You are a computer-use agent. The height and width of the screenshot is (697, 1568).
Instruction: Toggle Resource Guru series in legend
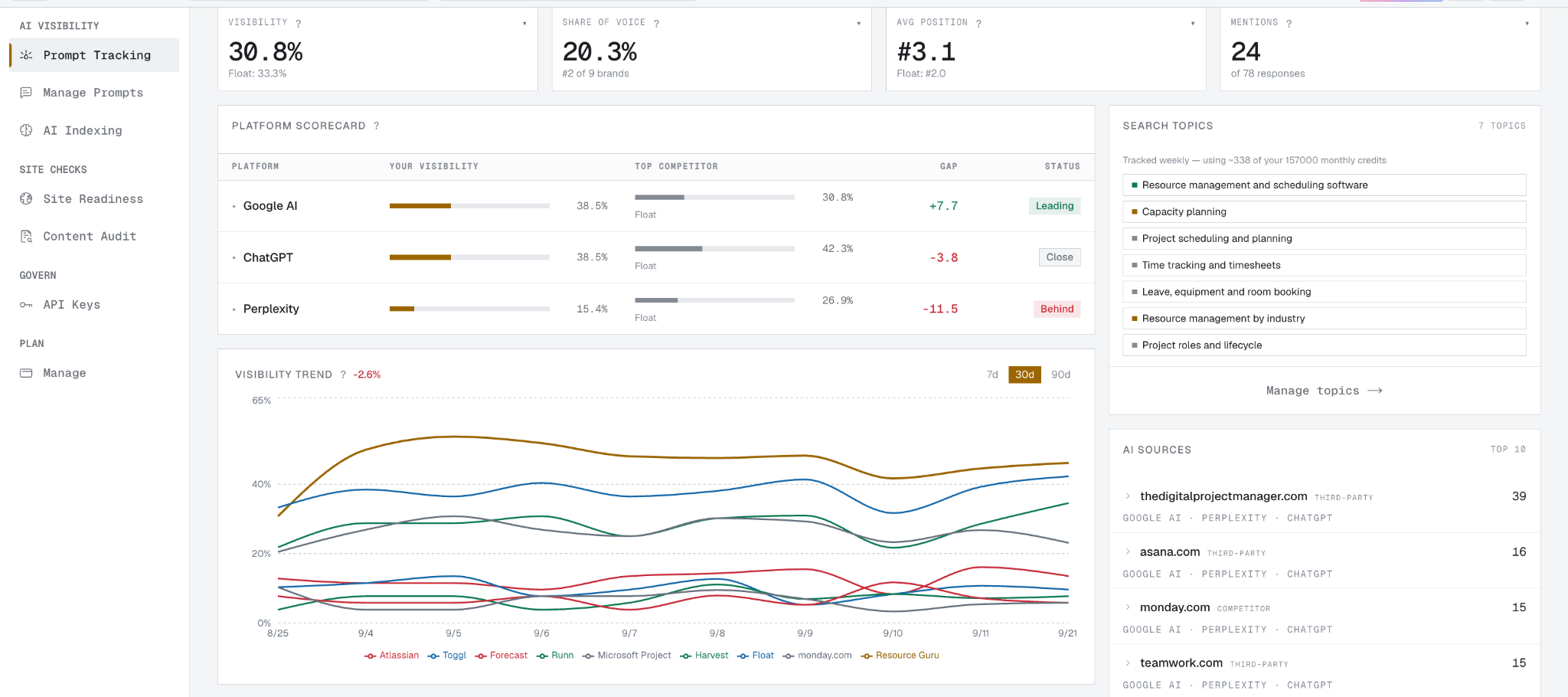pos(900,656)
